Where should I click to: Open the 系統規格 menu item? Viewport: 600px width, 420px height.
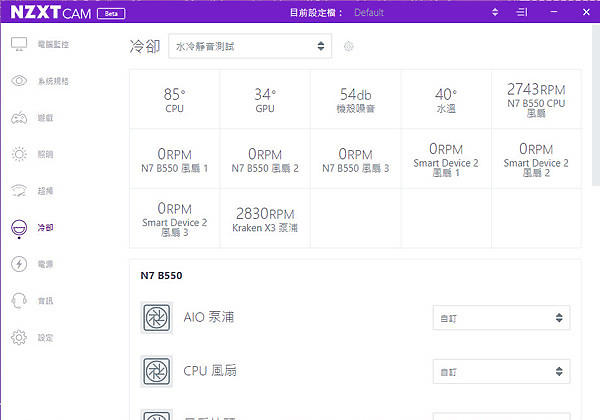click(x=53, y=81)
